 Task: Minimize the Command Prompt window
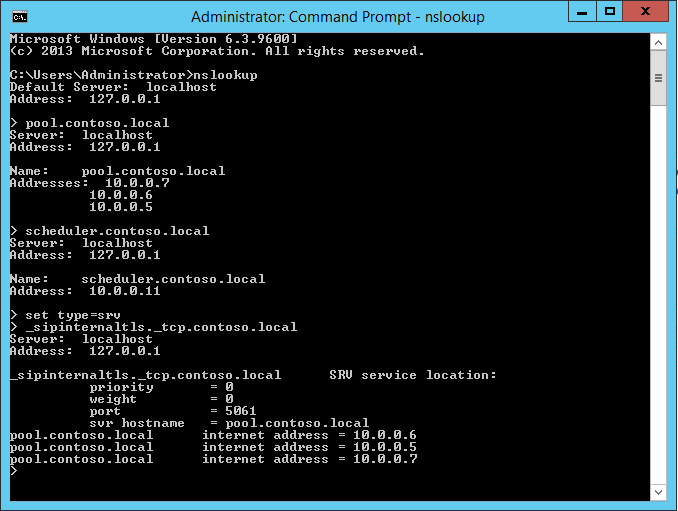pyautogui.click(x=582, y=11)
